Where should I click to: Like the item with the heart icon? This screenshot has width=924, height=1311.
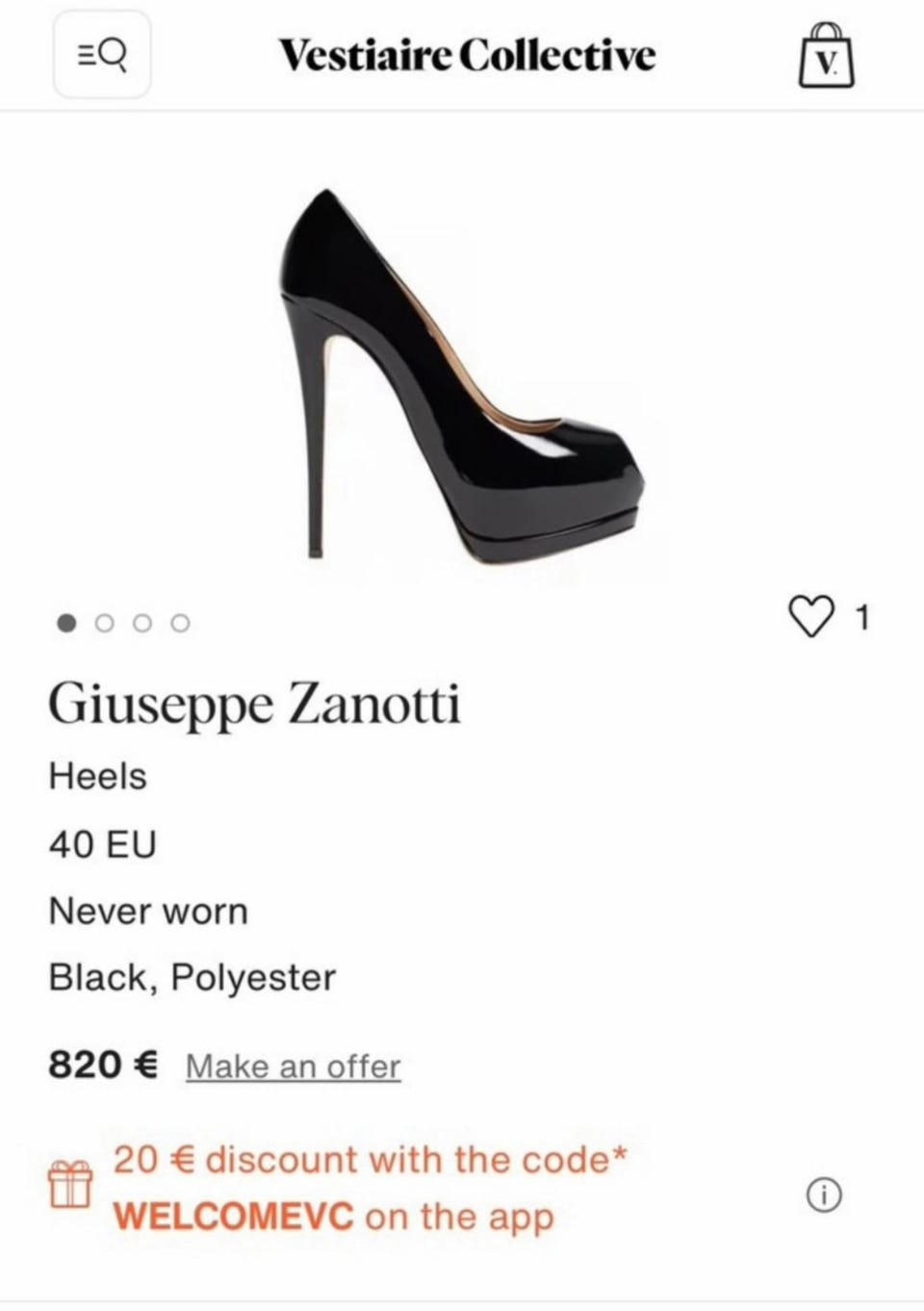tap(811, 617)
